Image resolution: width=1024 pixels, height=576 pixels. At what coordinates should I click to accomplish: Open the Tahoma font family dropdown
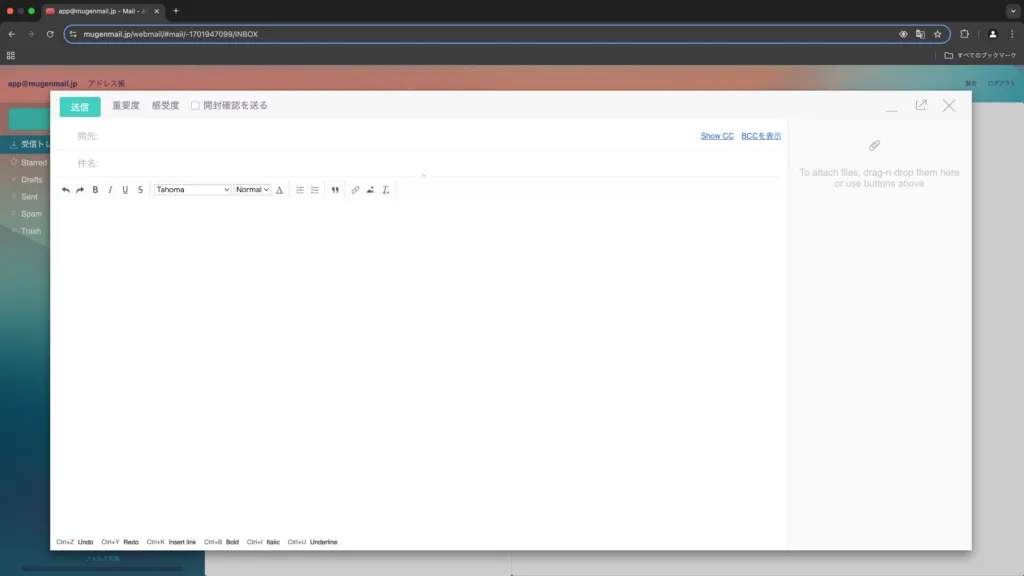coord(192,190)
